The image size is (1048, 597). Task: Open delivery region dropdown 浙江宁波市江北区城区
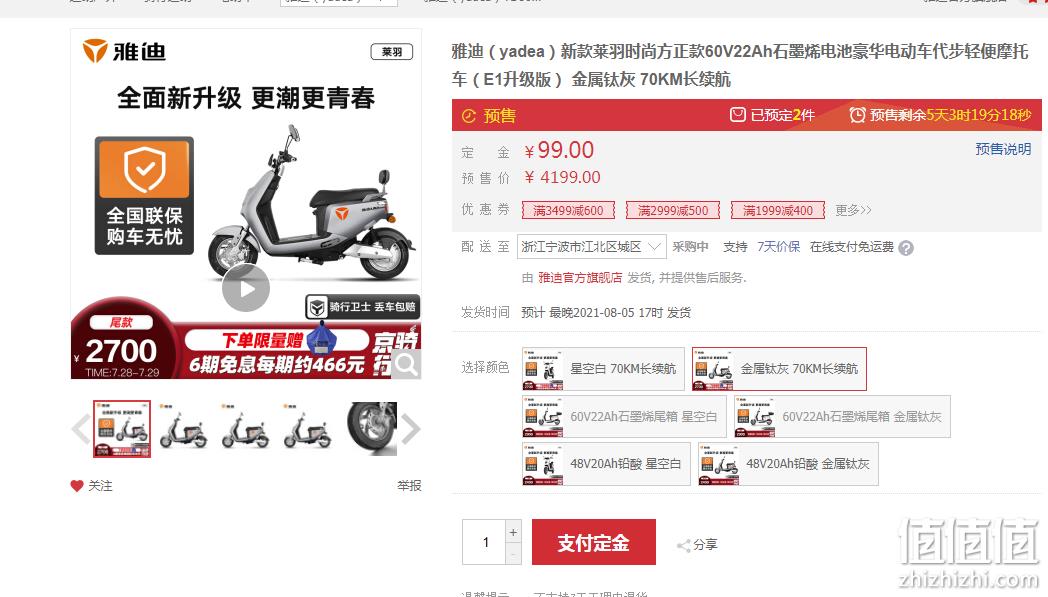[592, 247]
